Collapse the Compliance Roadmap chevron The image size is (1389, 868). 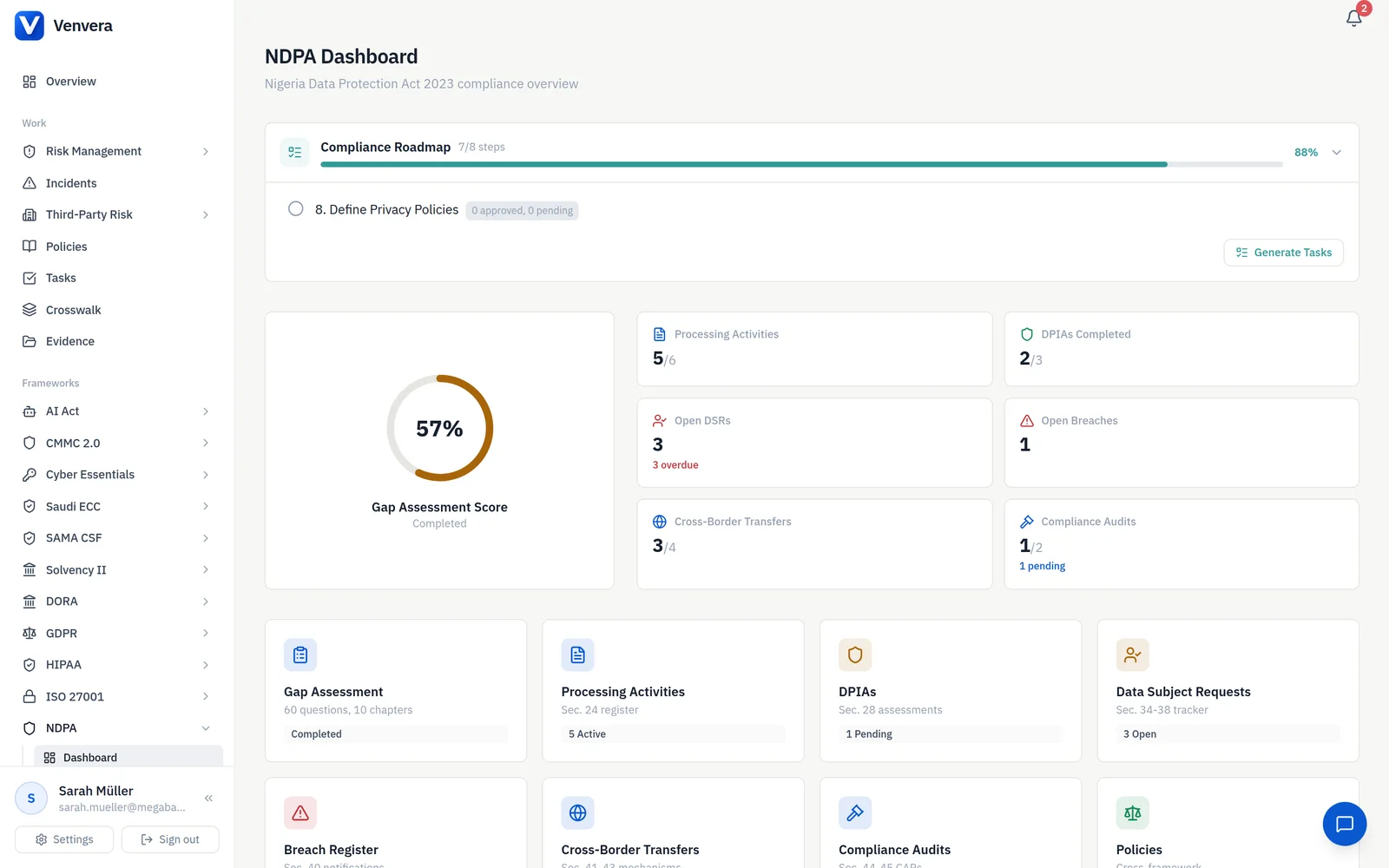click(x=1337, y=152)
